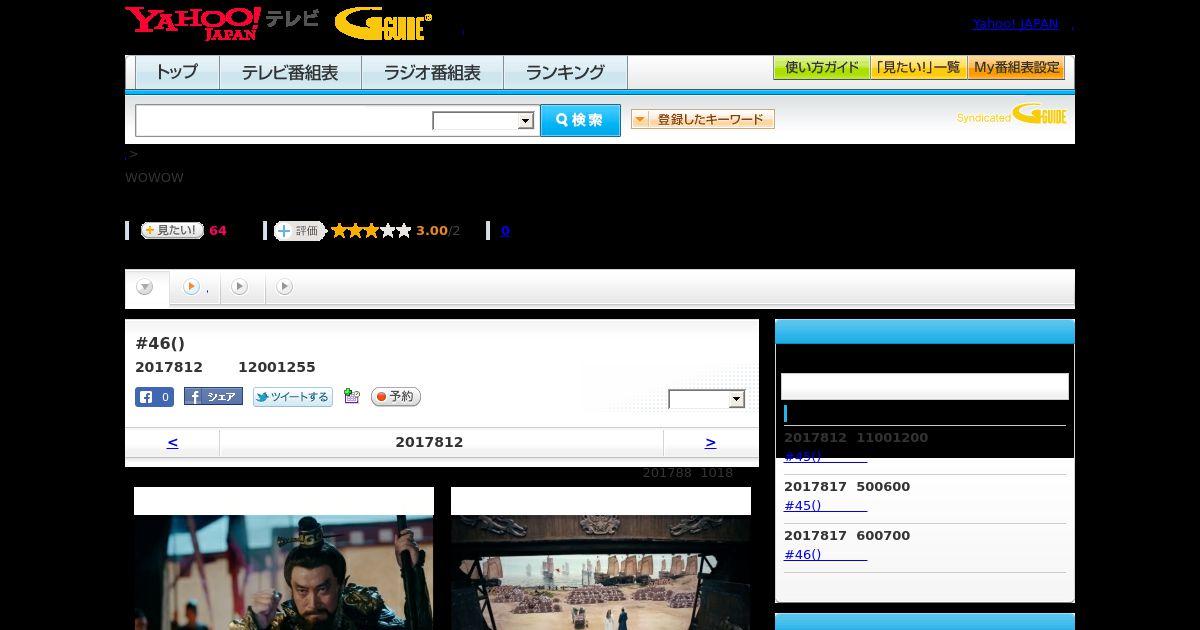
Task: Expand the 登録したキーワード dropdown
Action: 702,120
